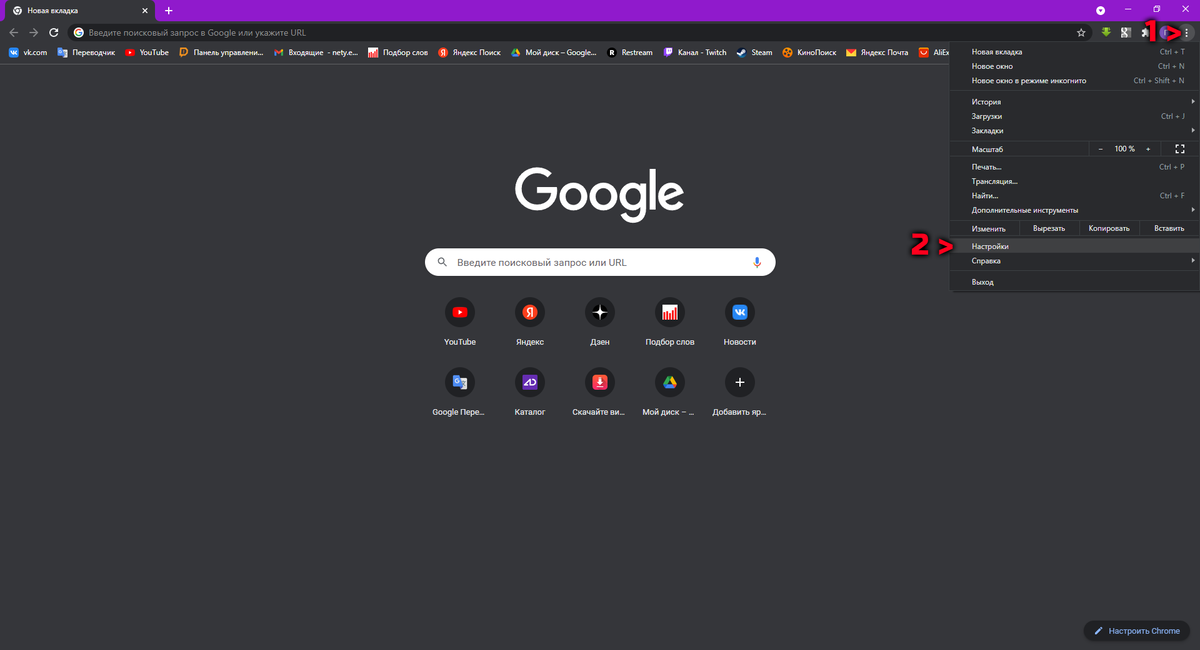Expand the История submenu
1200x650 pixels.
(x=1074, y=102)
